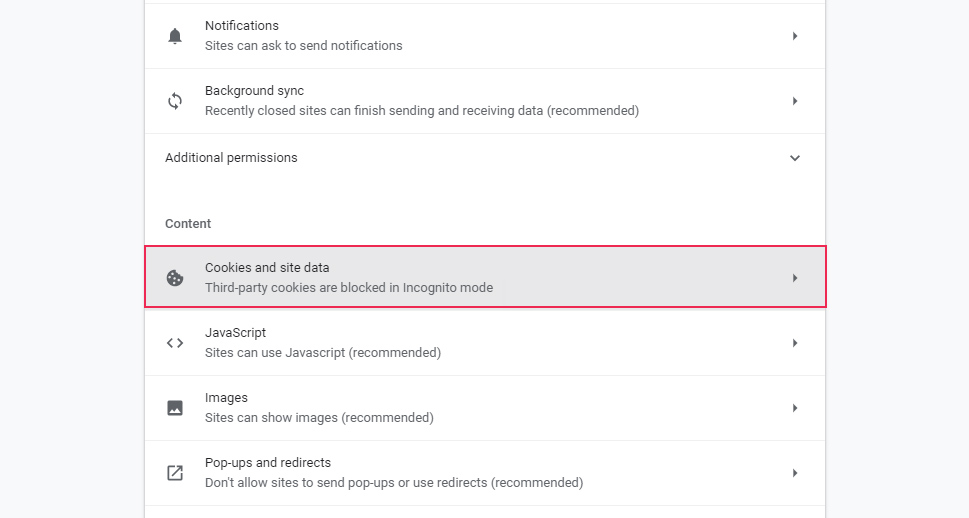Select the Notifications row title
Image resolution: width=969 pixels, height=518 pixels.
tap(242, 26)
